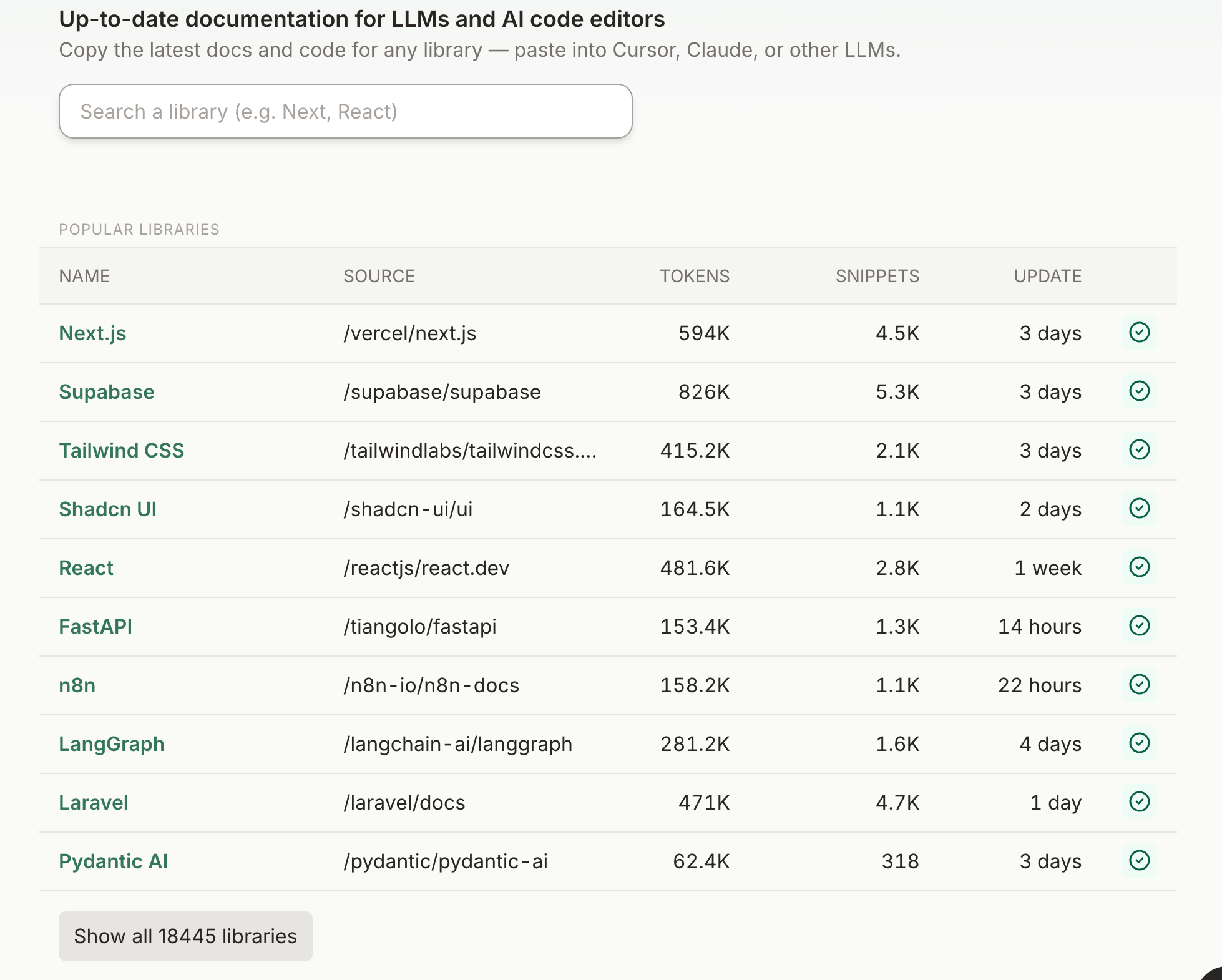Click the 2.8K snippets value
This screenshot has width=1222, height=980.
click(897, 568)
